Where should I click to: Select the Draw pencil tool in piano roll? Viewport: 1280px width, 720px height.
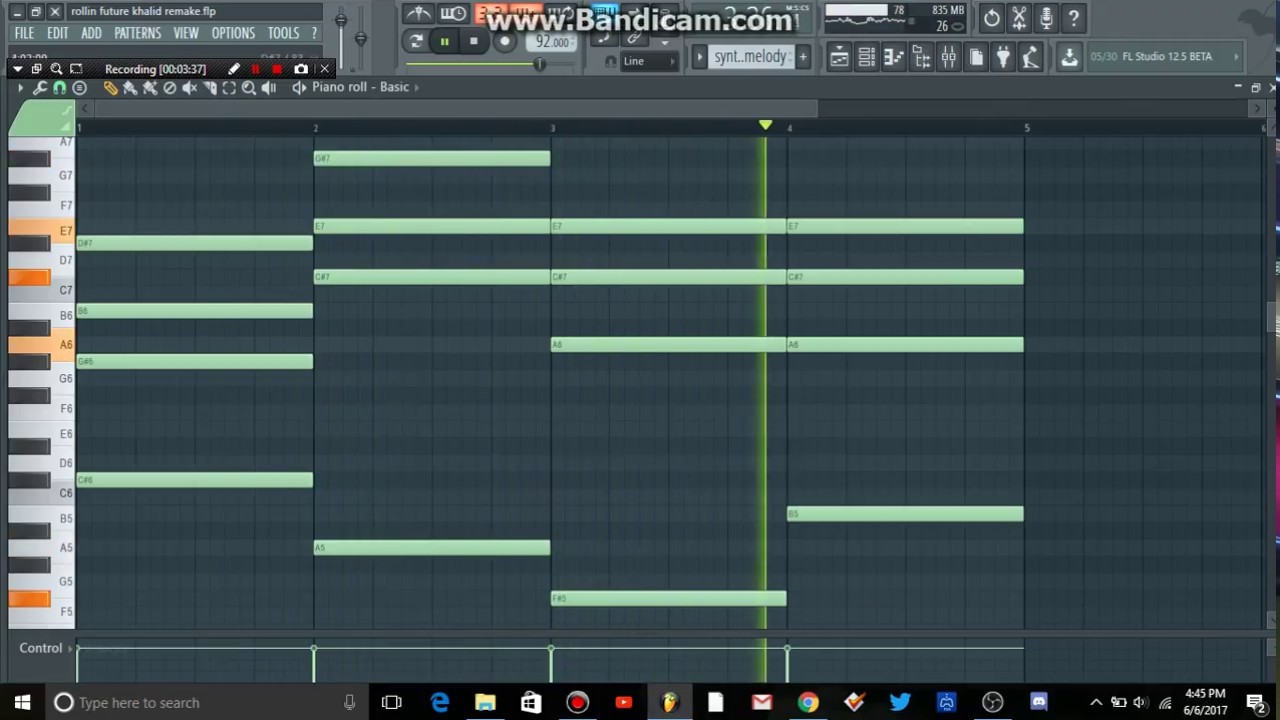[110, 88]
